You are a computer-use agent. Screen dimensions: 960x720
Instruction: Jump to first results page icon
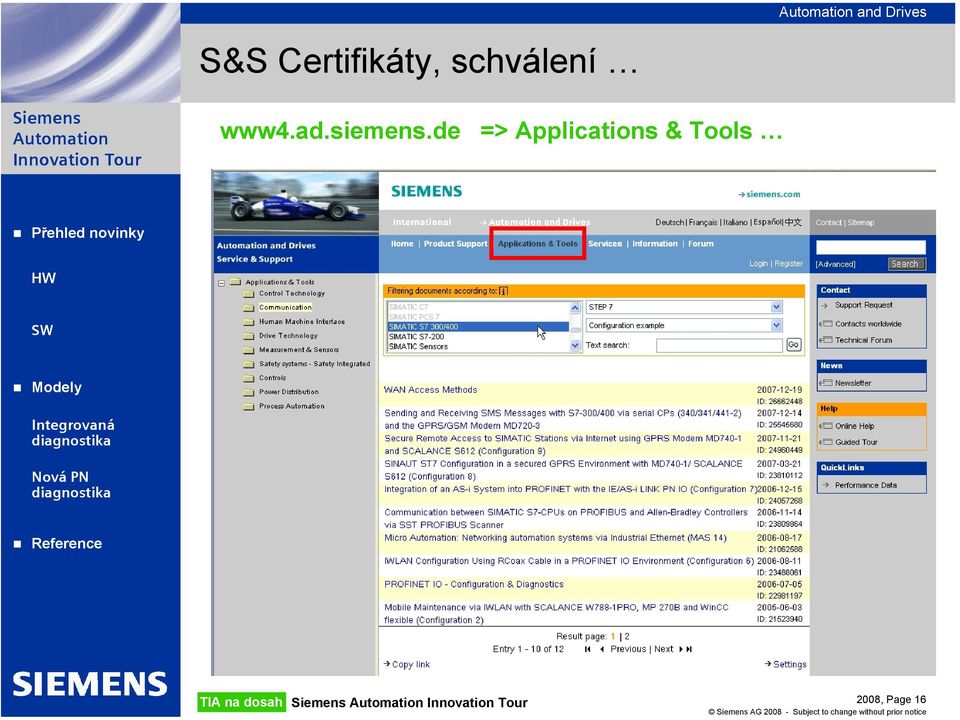coord(588,649)
